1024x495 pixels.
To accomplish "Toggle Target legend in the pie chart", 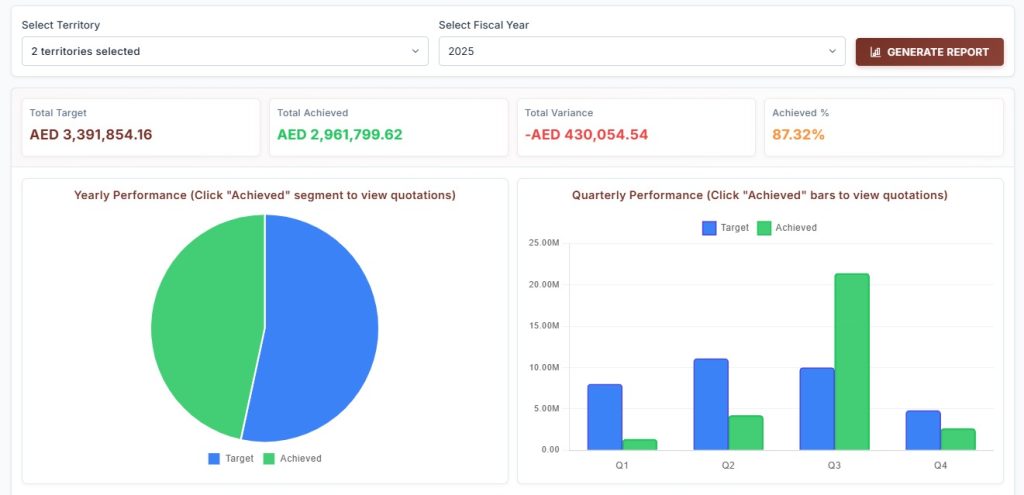I will [231, 458].
